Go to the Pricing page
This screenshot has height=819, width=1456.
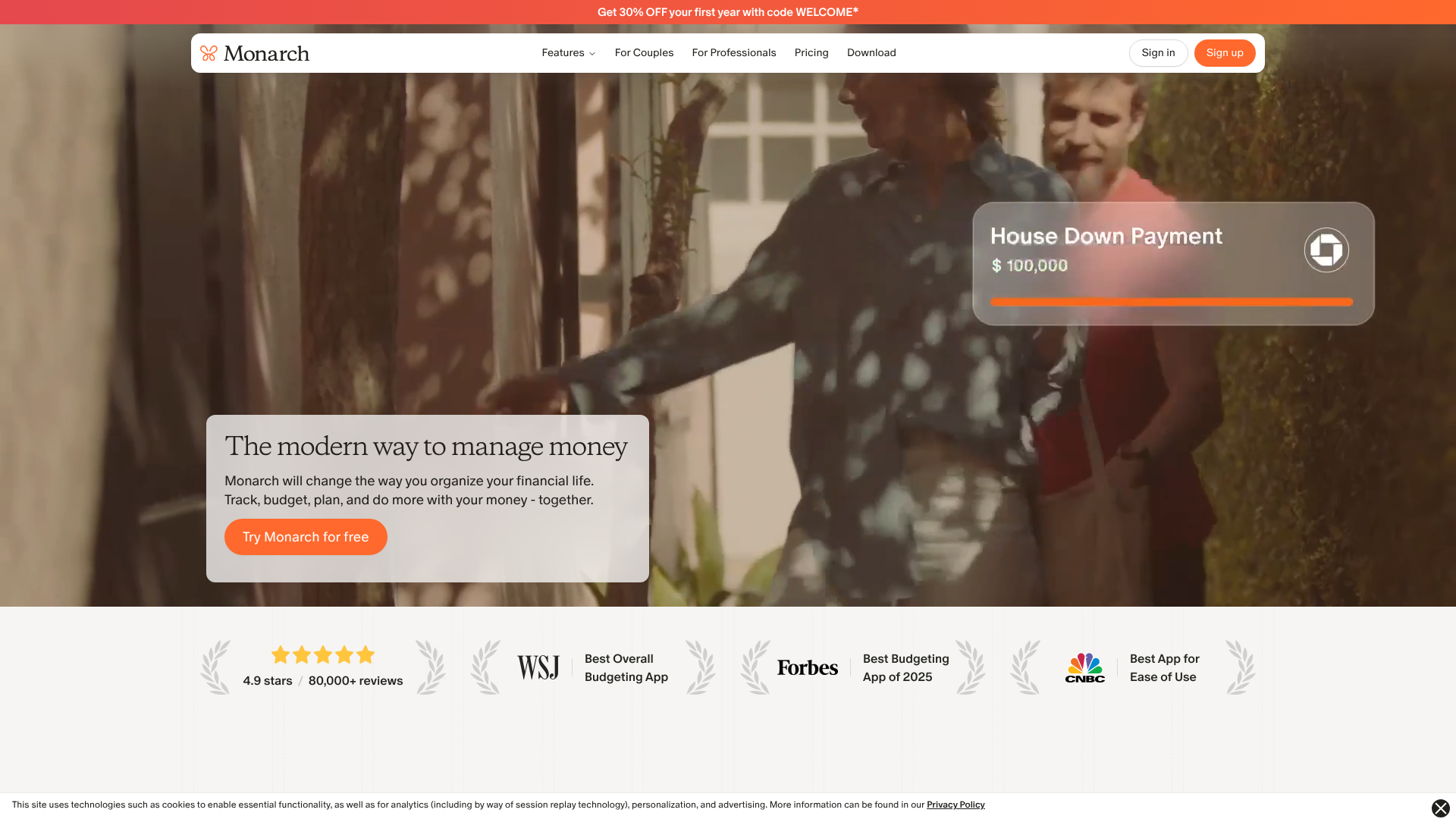tap(811, 53)
